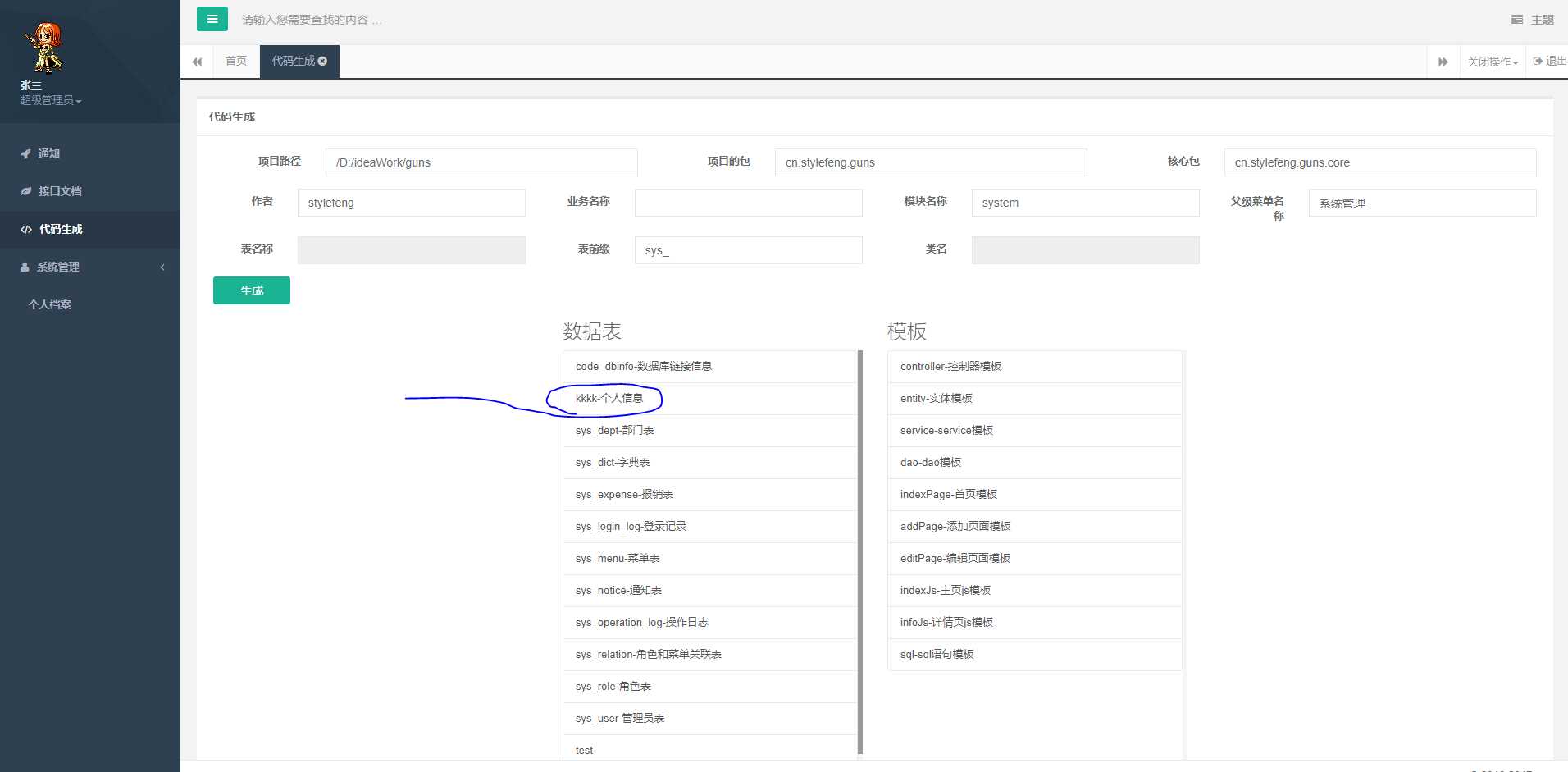This screenshot has width=1568, height=772.
Task: Open 接口文档 in the sidebar
Action: click(90, 191)
